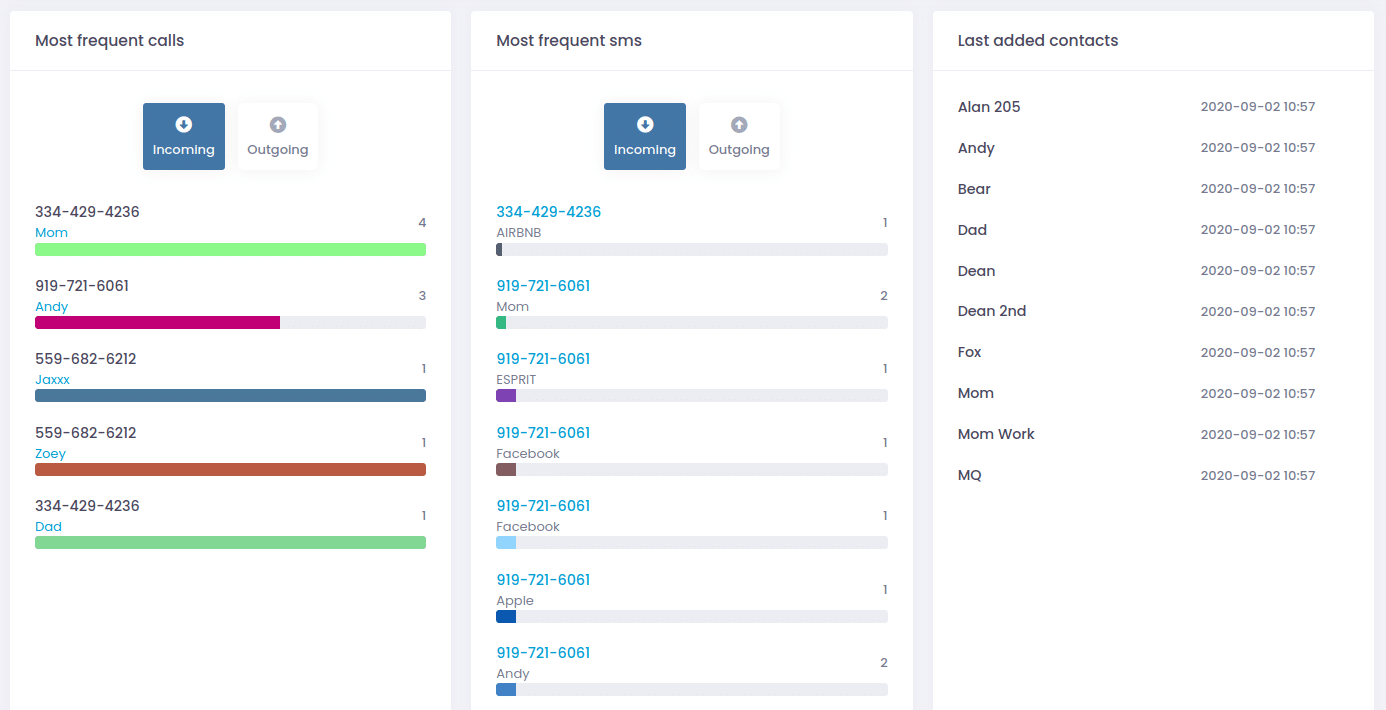Click the timestamp next to Alan 205

(1258, 107)
